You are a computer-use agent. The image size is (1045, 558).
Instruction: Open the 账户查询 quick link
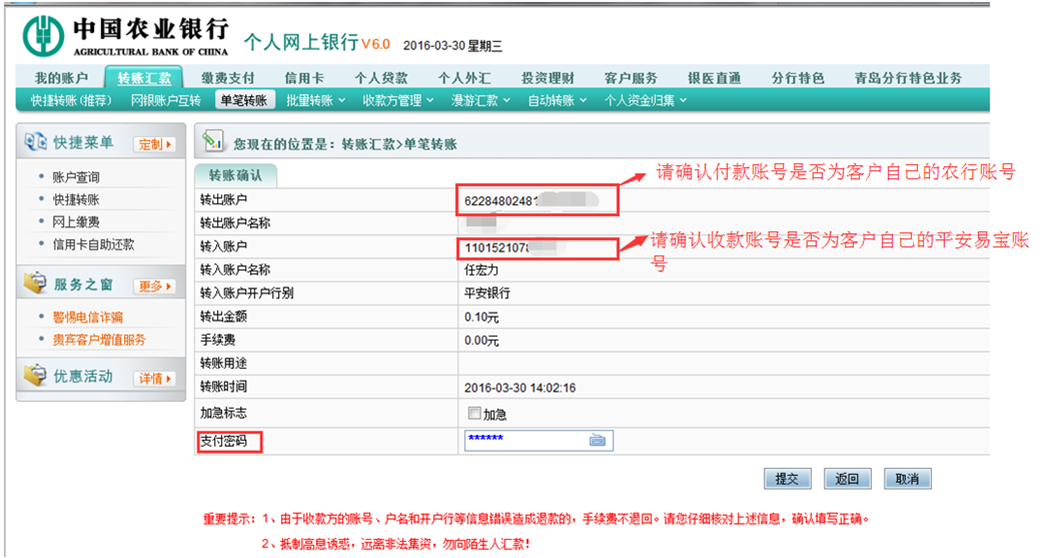click(x=76, y=177)
